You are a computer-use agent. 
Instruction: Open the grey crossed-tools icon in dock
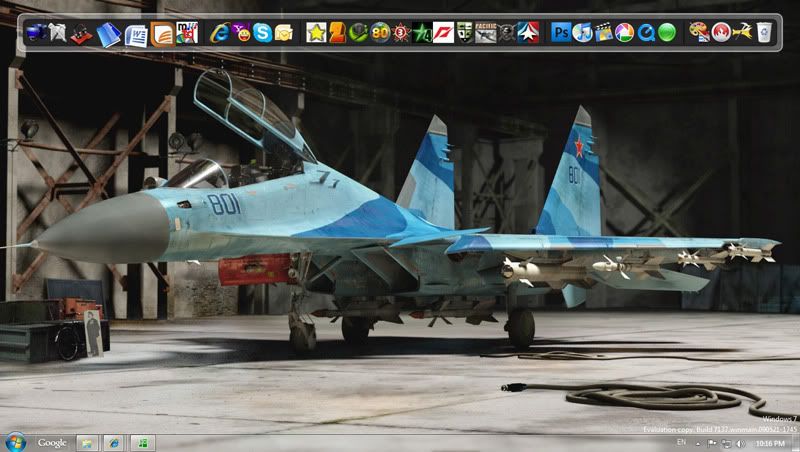point(58,33)
